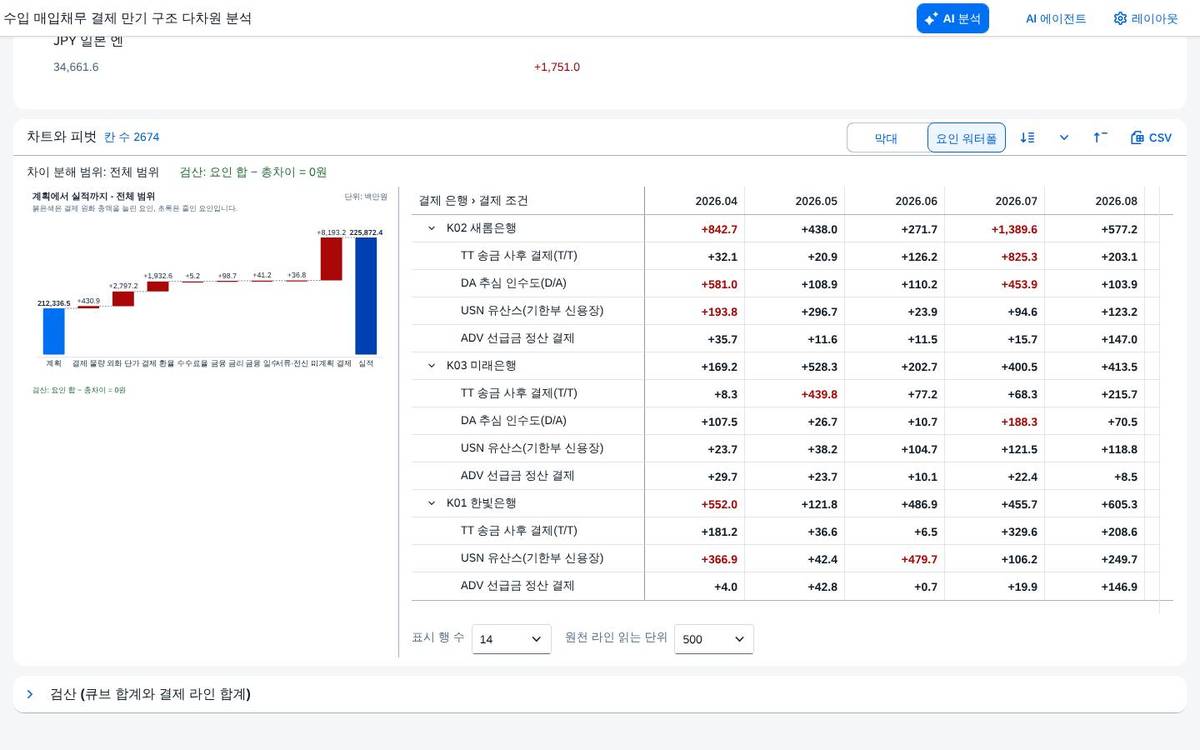The height and width of the screenshot is (750, 1200).
Task: Open the AI 에이전트 link
Action: (x=1055, y=18)
